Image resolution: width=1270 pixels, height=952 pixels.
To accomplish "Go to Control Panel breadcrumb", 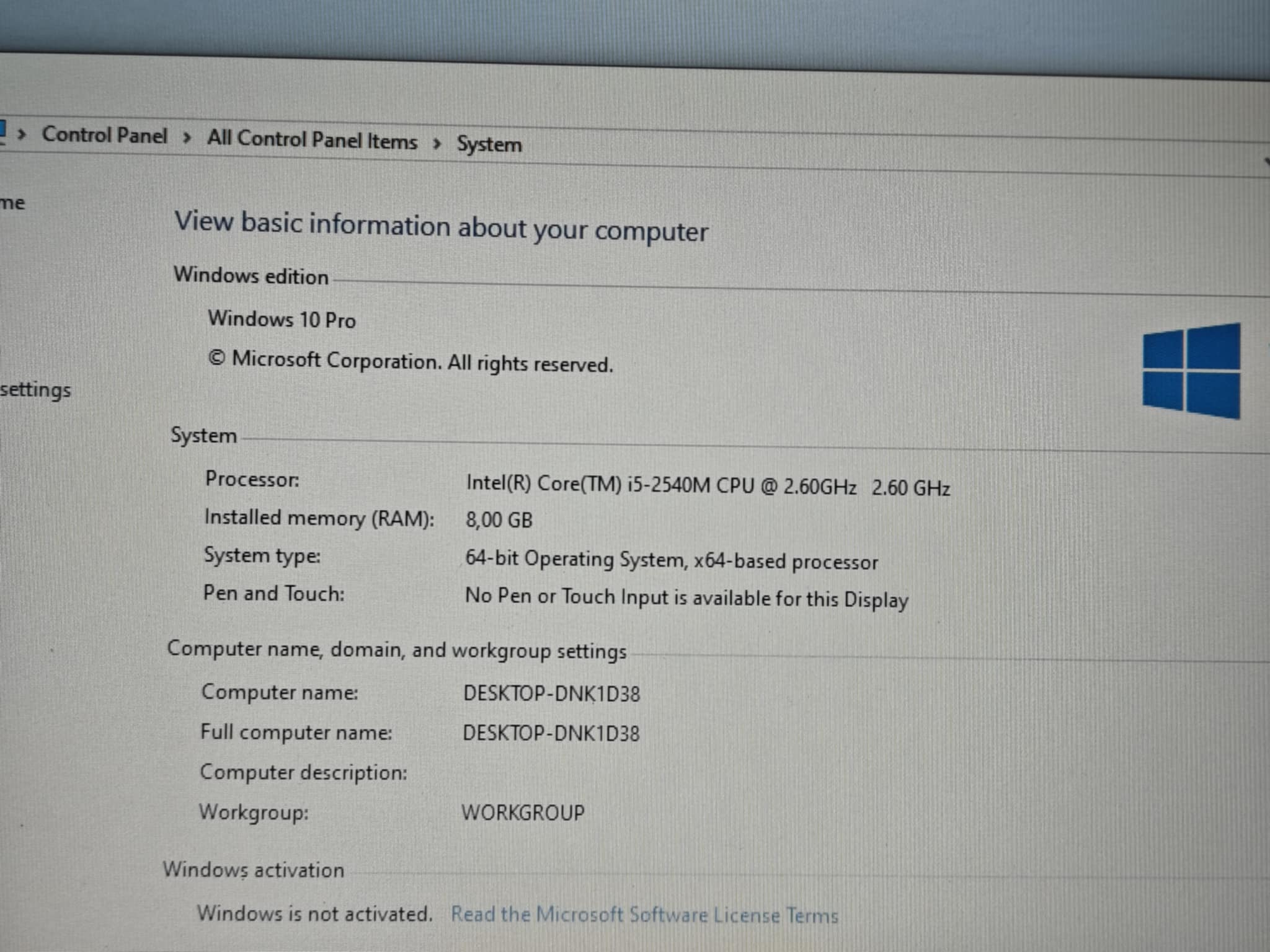I will point(104,135).
